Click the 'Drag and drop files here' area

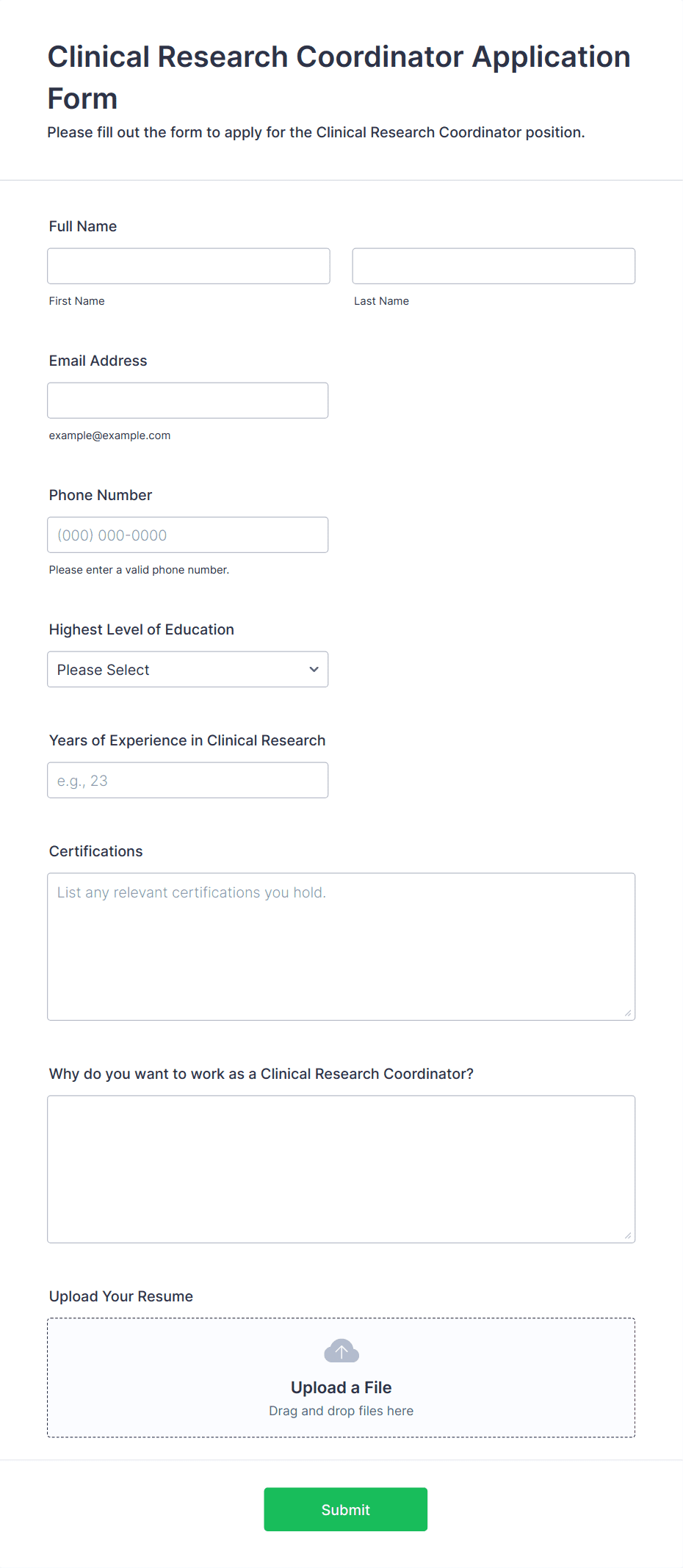point(341,1411)
